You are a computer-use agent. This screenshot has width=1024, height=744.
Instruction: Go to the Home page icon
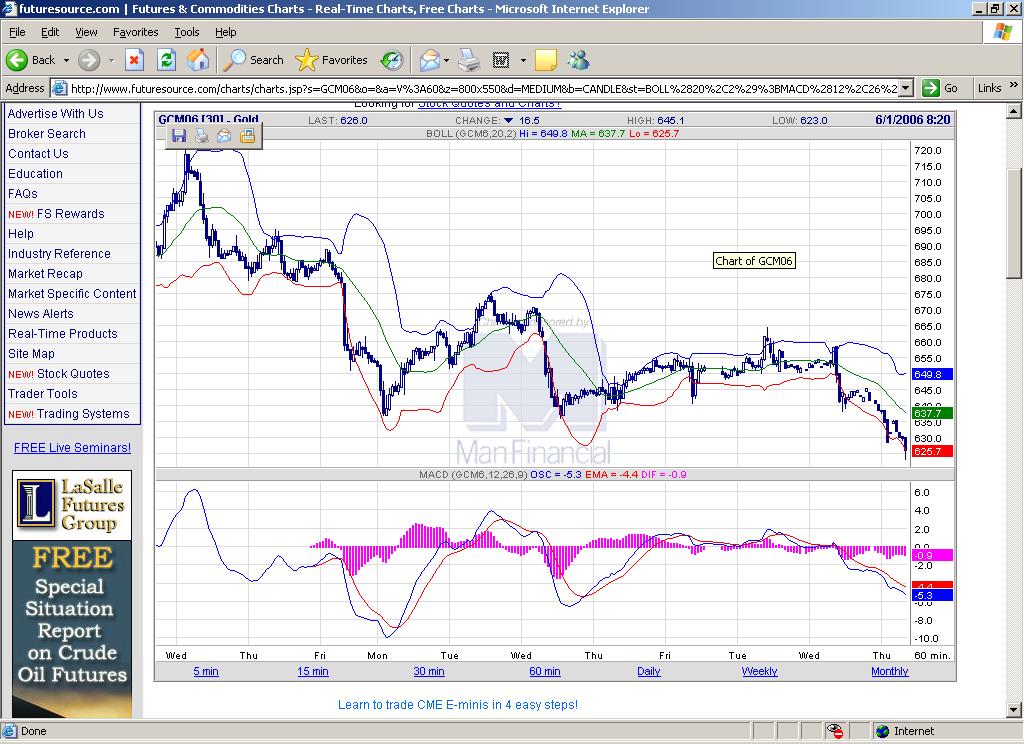click(x=198, y=60)
